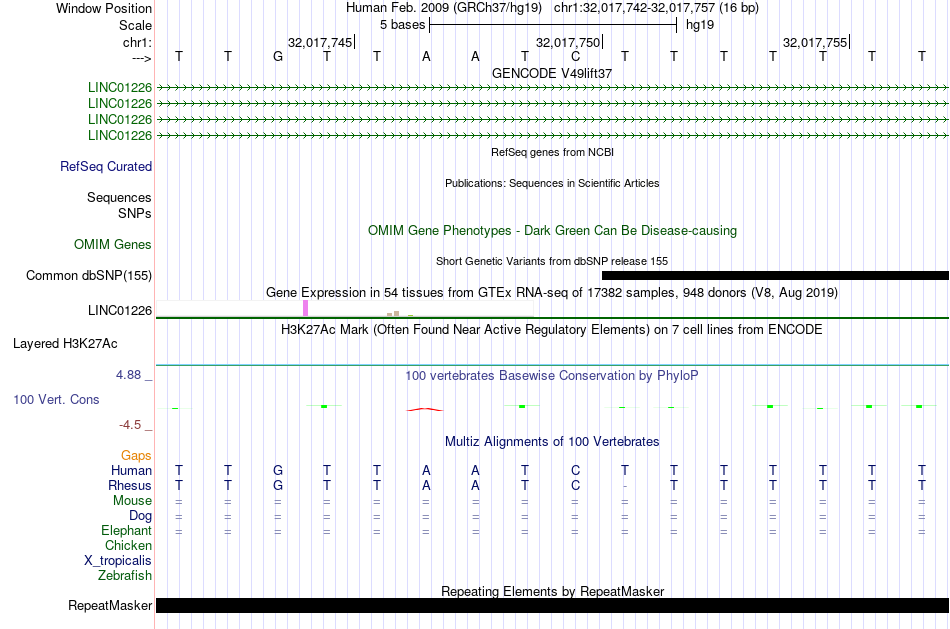Click the black RepeatMasker element bar
Viewport: 950px width, 629px height.
(x=552, y=605)
